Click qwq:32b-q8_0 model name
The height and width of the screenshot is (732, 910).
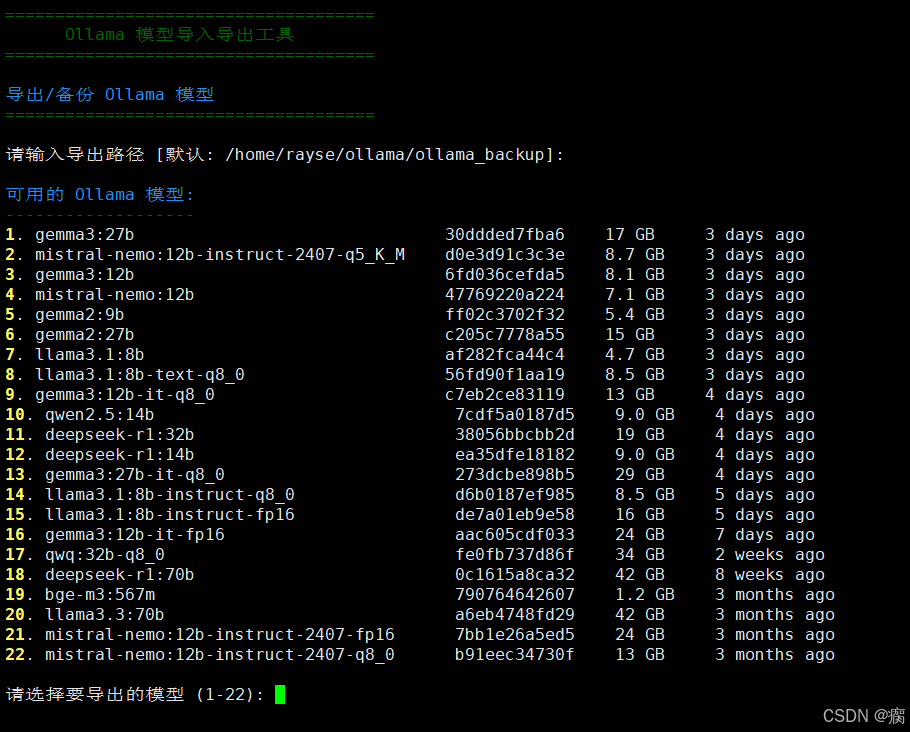104,555
